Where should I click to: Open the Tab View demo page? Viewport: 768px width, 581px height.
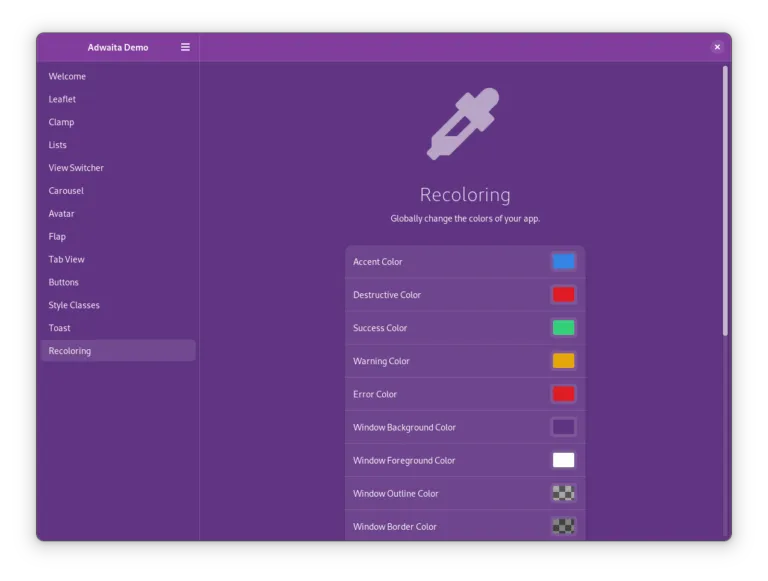67,259
